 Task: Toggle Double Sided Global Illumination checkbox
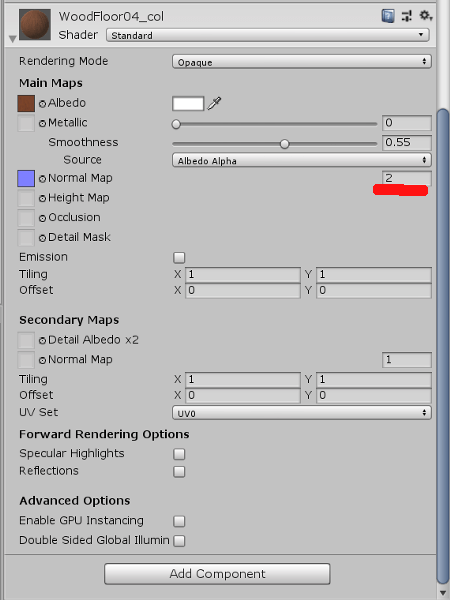(x=179, y=541)
